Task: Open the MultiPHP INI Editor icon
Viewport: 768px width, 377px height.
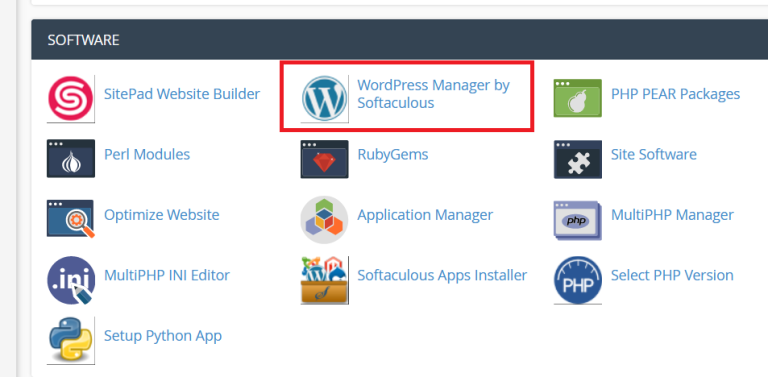Action: tap(71, 280)
